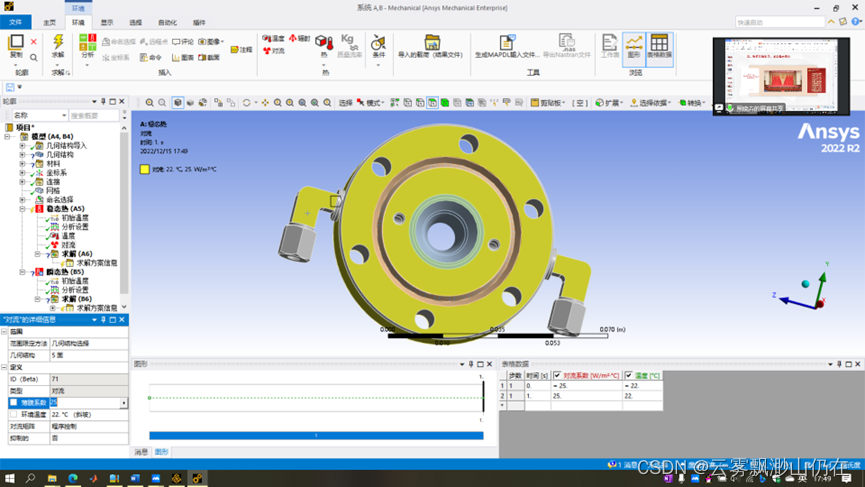Viewport: 865px width, 487px height.
Task: Open the 选择依据 (Select By) dropdown
Action: (x=651, y=103)
